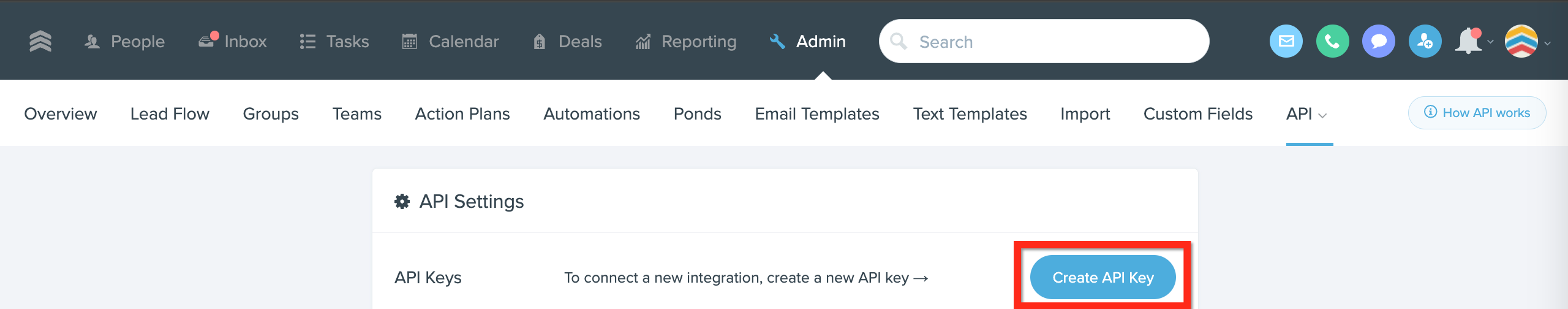The height and width of the screenshot is (309, 1568).
Task: Click the Follow Up Boss logo icon
Action: (x=40, y=41)
